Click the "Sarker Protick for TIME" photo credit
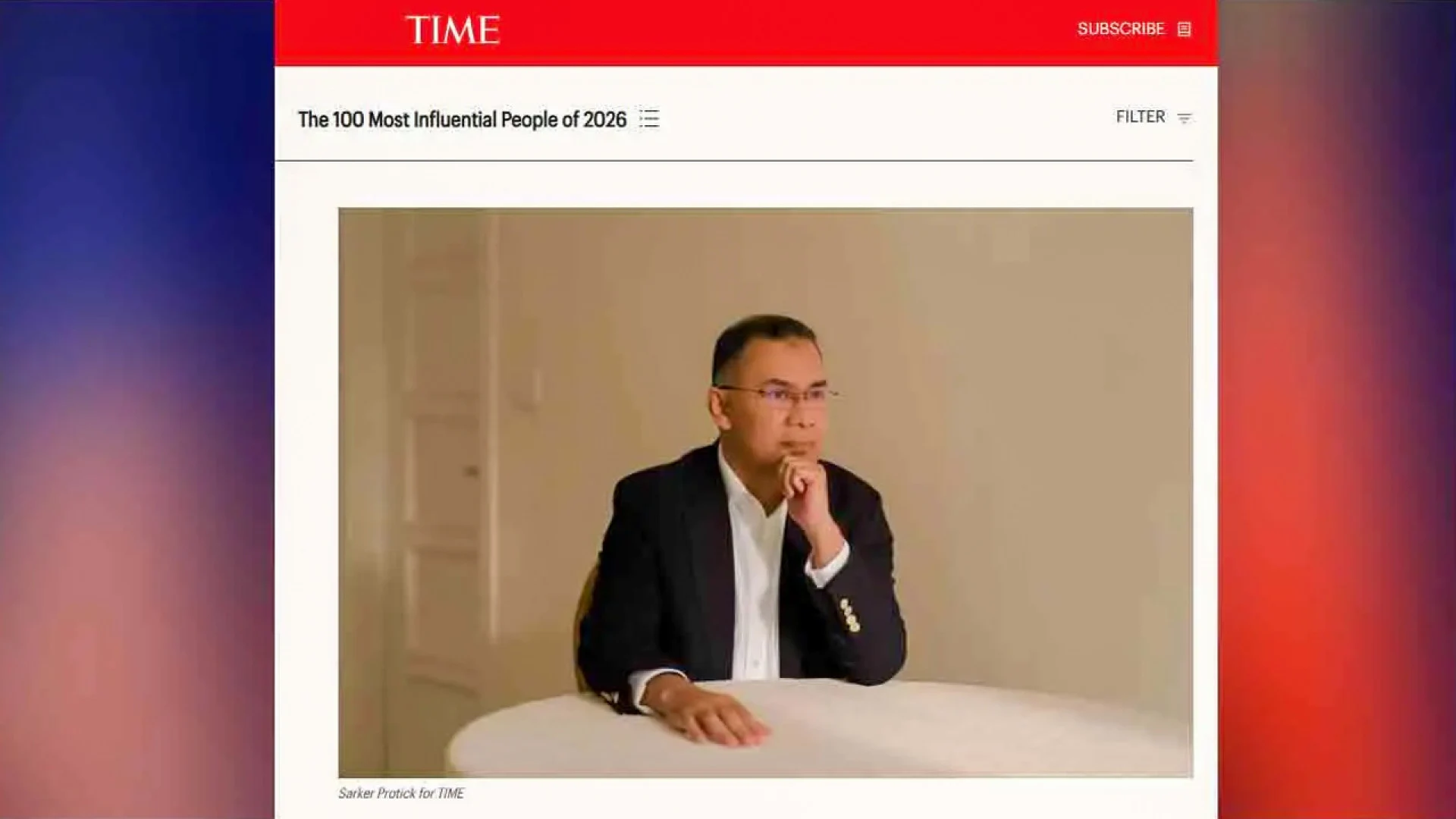Image resolution: width=1456 pixels, height=819 pixels. point(401,793)
